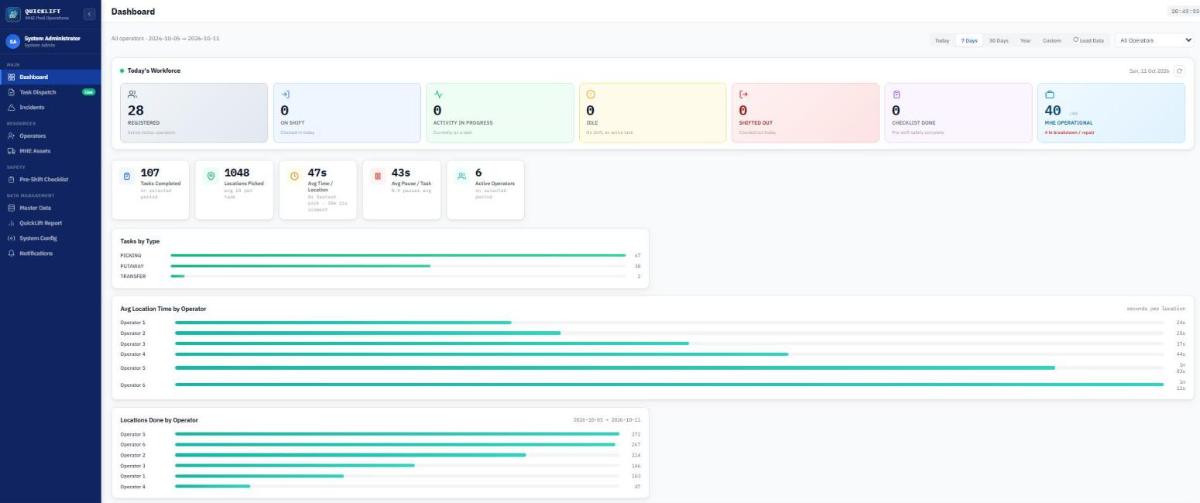The image size is (1200, 503).
Task: Click the Notifications bell icon
Action: click(12, 253)
